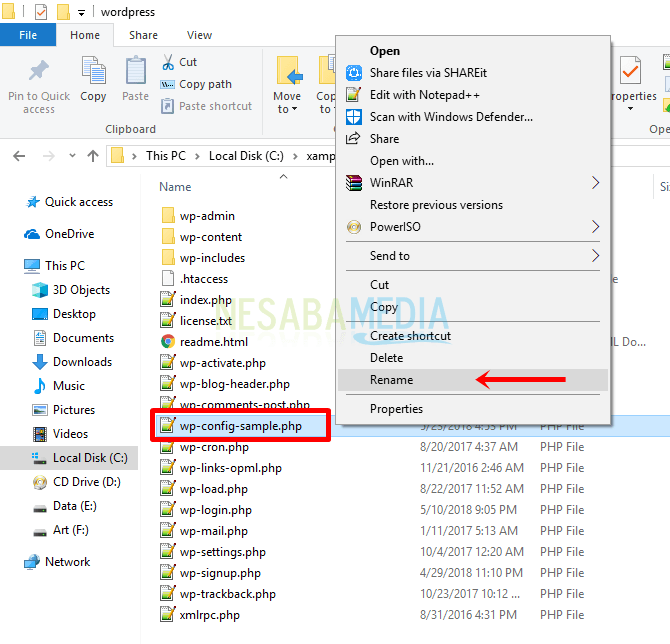Select Rename in the context menu
The image size is (670, 644).
coord(391,380)
